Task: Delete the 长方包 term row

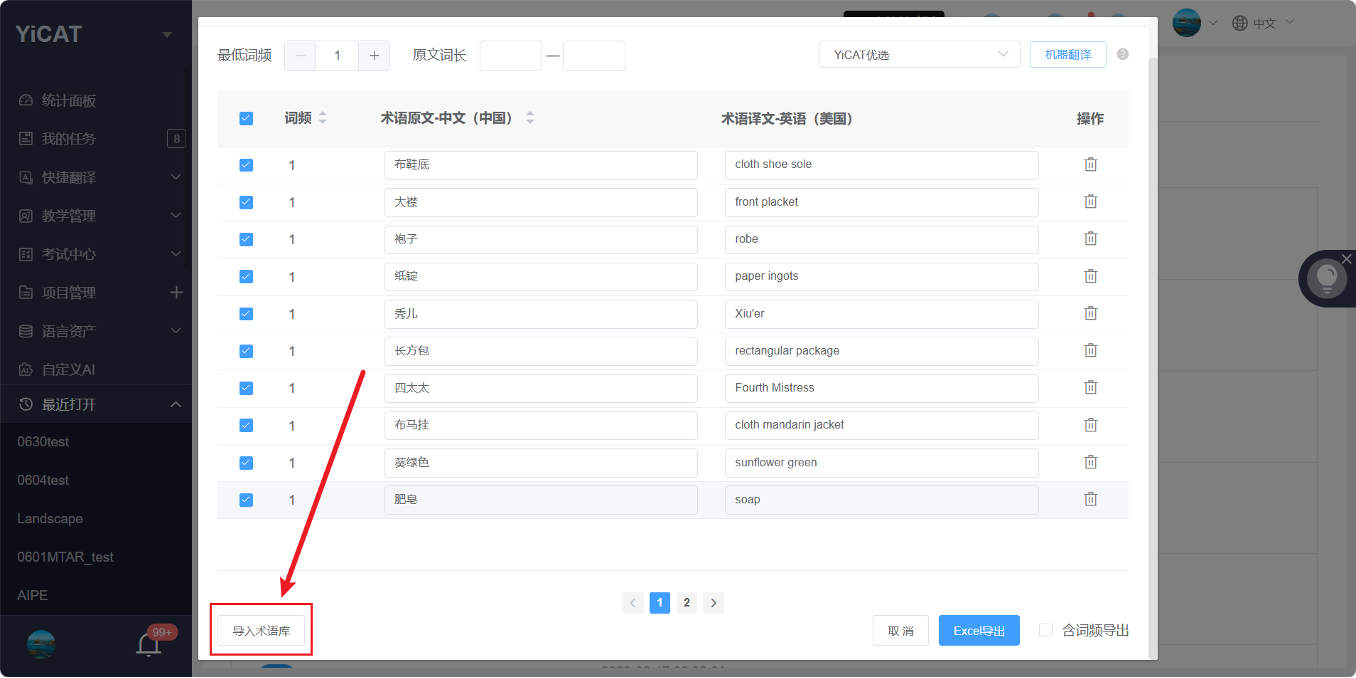Action: tap(1090, 350)
